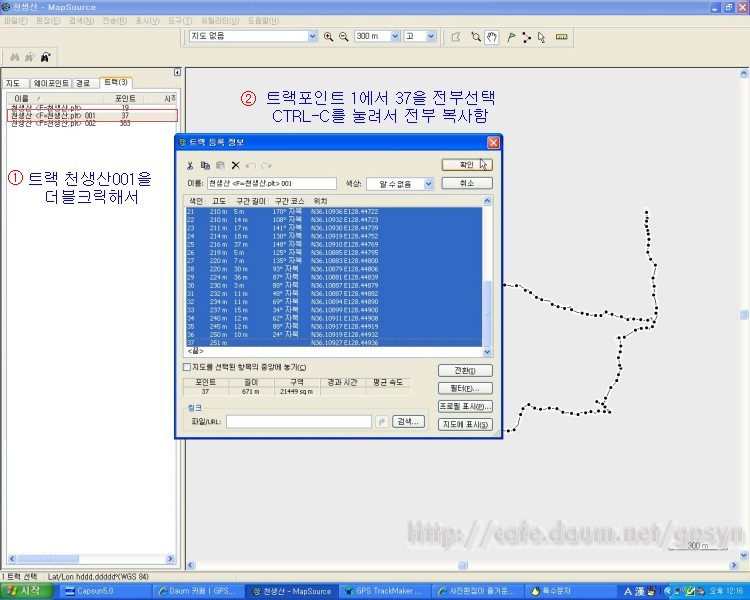750x600 pixels.
Task: Click the 지도에 표시(S) button
Action: pyautogui.click(x=465, y=424)
